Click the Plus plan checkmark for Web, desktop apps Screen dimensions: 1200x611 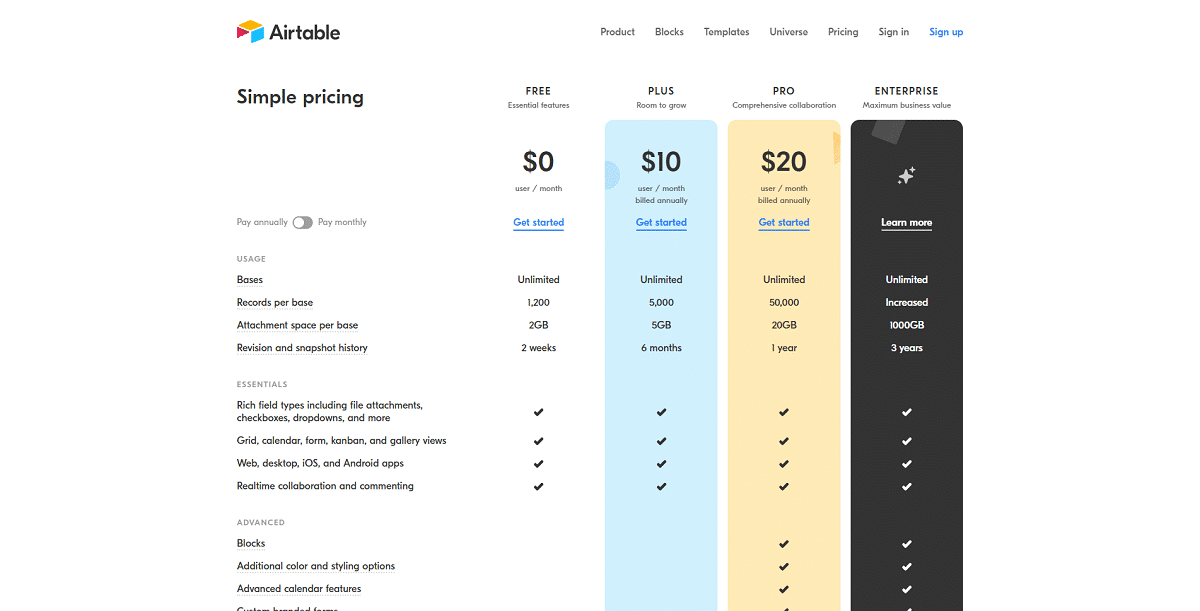(661, 463)
